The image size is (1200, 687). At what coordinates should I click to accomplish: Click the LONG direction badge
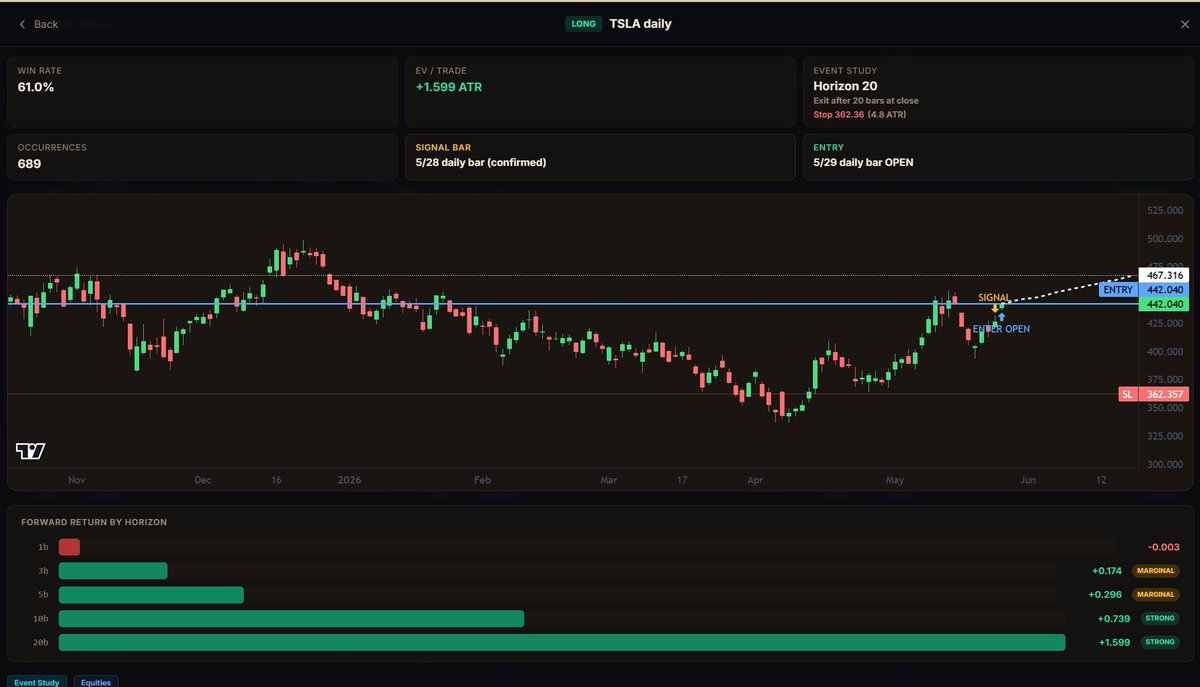coord(583,24)
